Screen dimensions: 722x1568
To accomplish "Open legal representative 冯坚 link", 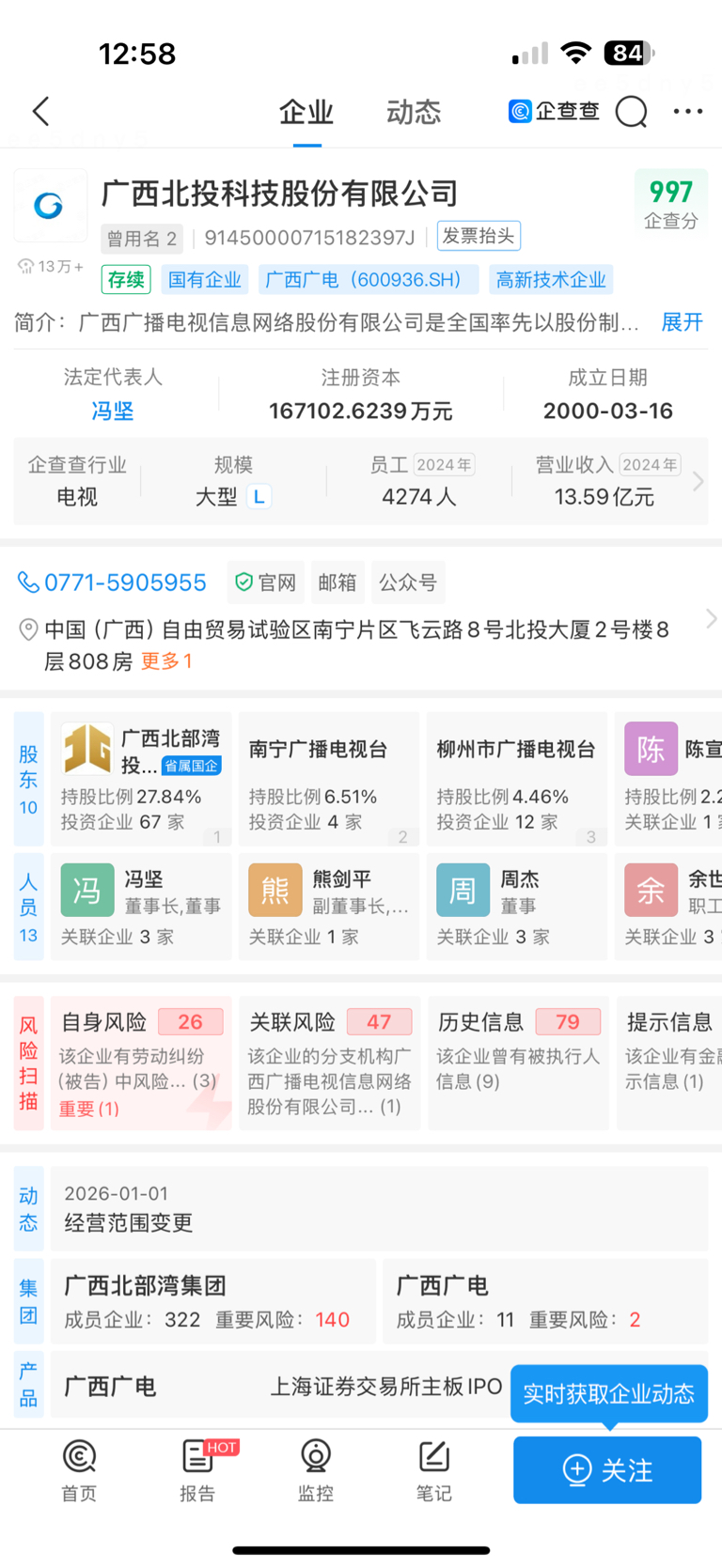I will 113,411.
